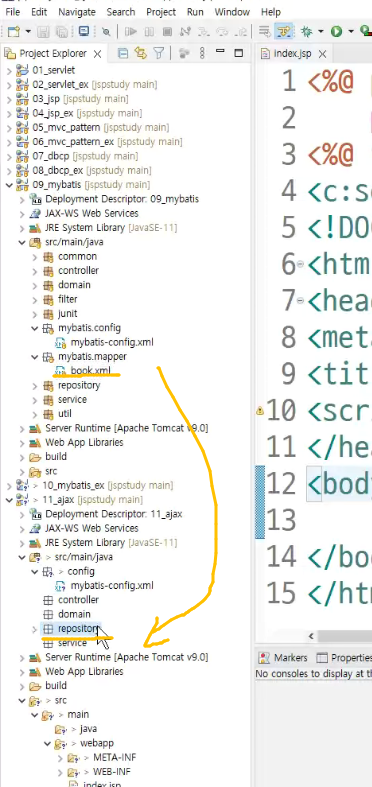Open the New wizard dropdown arrow
This screenshot has width=372, height=787.
(28, 32)
